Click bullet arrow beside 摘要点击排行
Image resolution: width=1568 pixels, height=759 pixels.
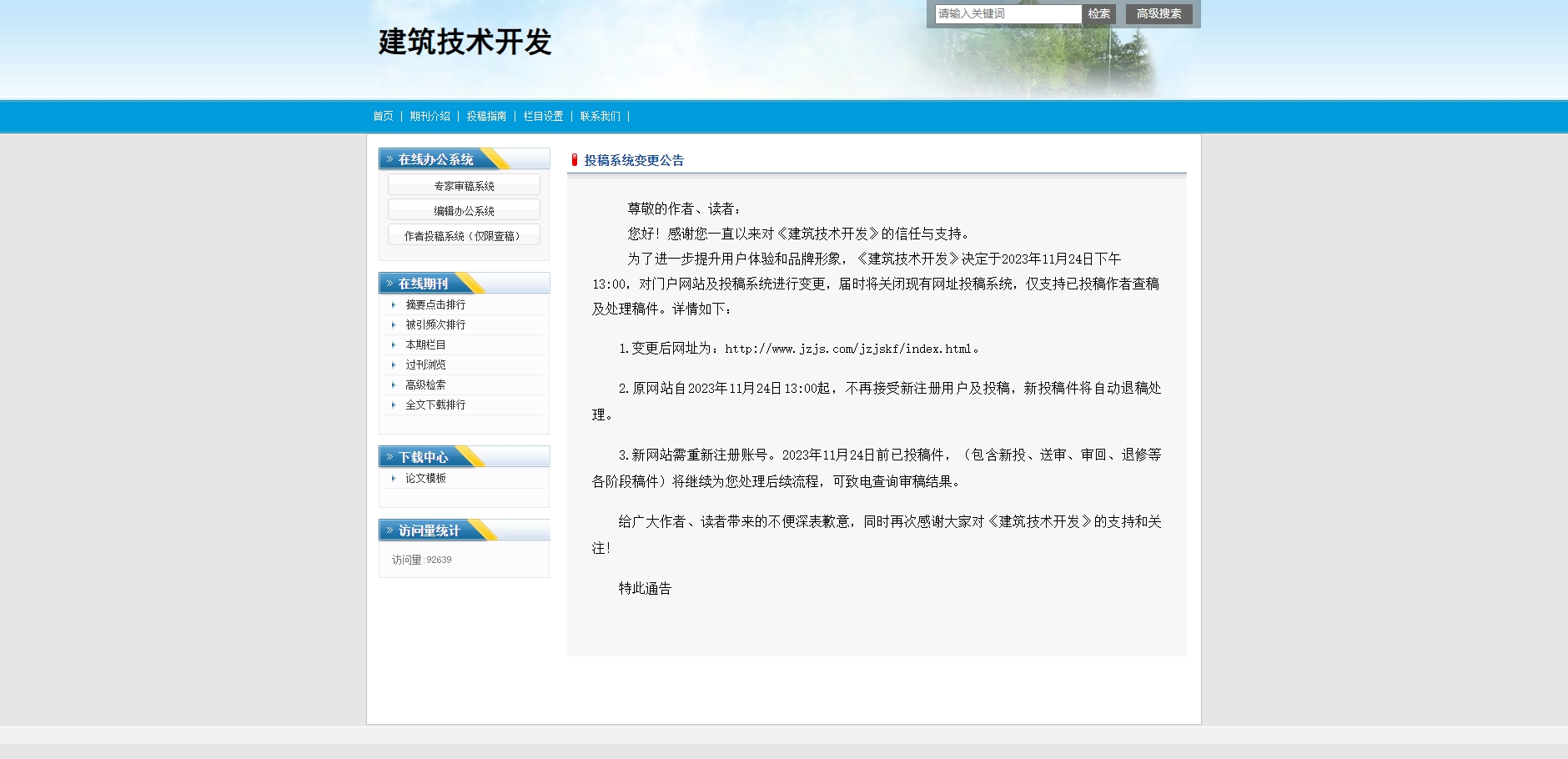(394, 305)
